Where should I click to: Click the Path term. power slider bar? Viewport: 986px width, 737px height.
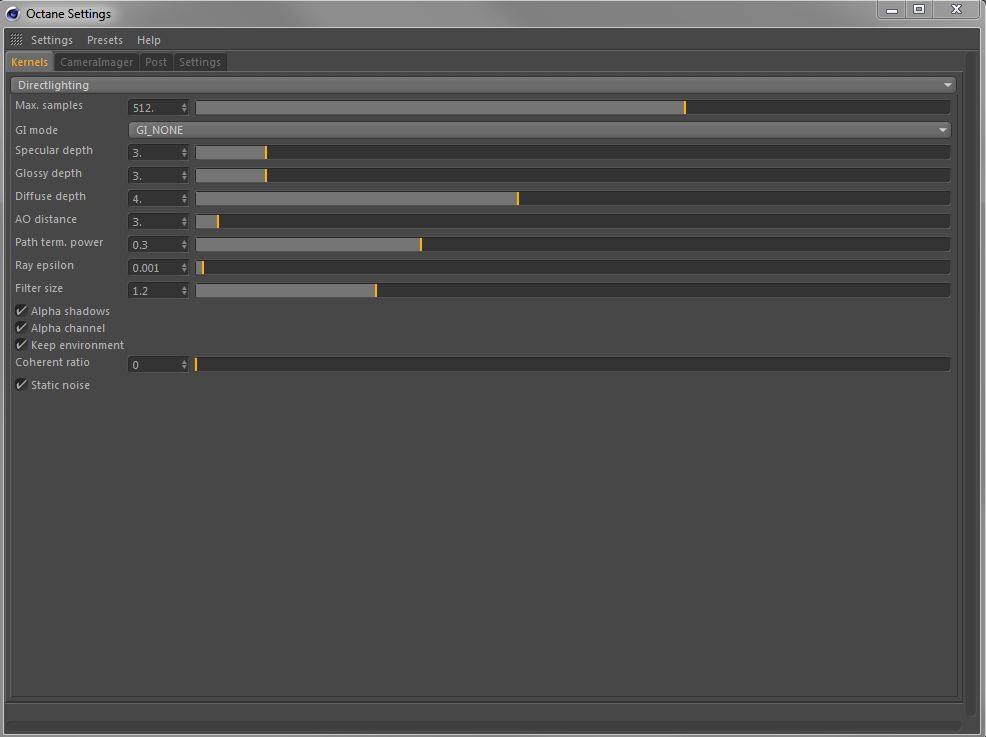tap(572, 245)
